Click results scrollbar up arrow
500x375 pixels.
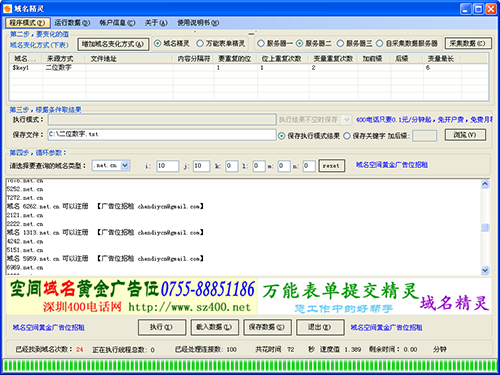point(485,184)
